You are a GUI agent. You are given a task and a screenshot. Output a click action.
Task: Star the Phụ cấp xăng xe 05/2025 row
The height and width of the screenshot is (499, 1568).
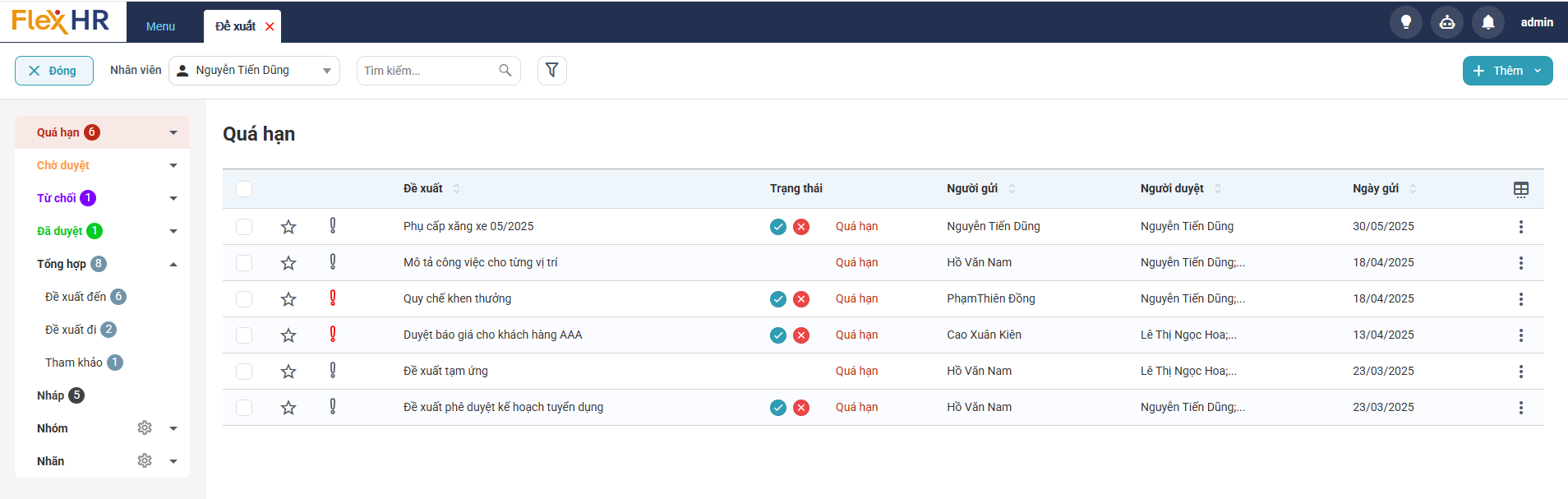(288, 227)
